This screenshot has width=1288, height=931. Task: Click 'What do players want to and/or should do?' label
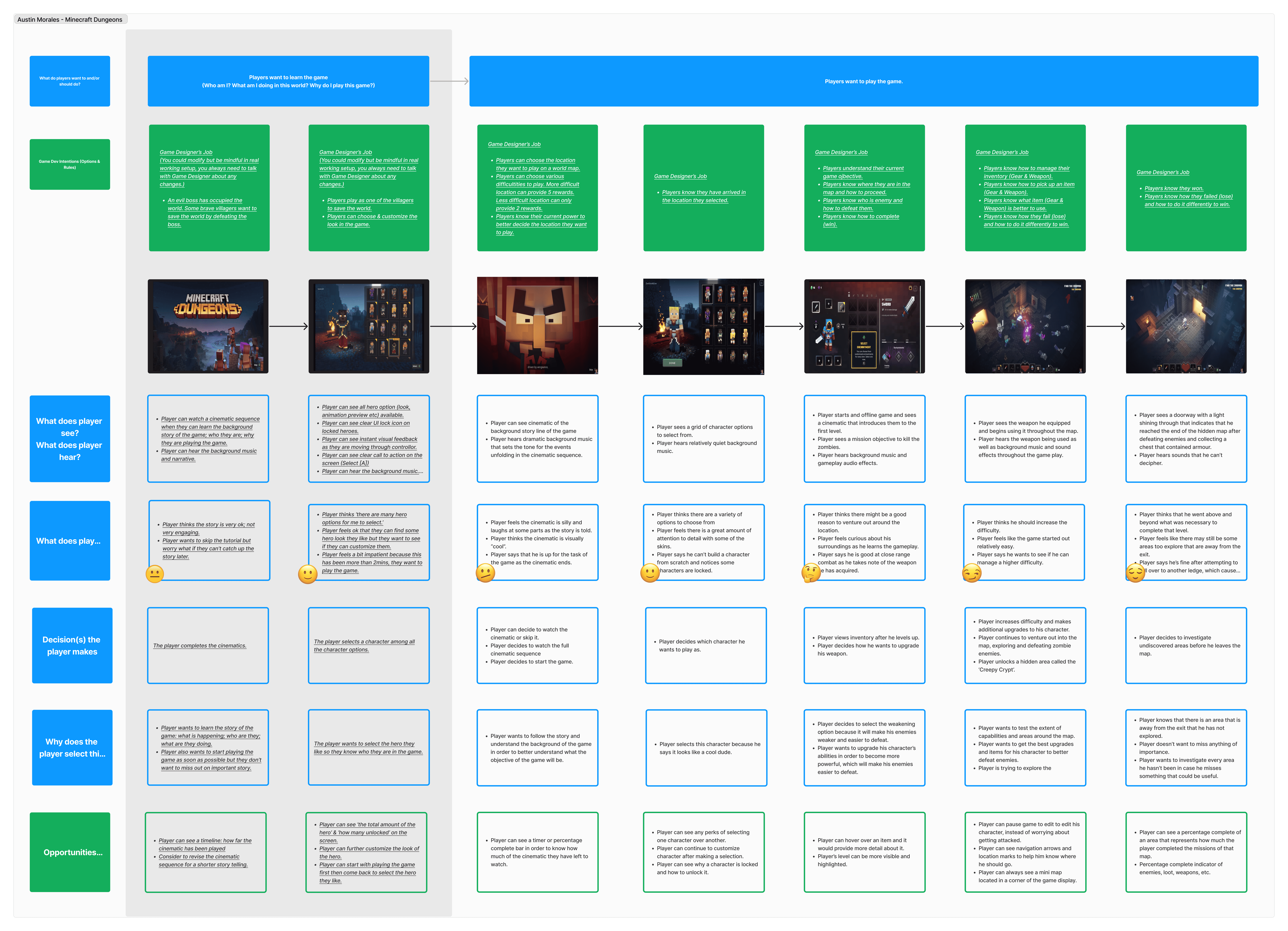(70, 81)
